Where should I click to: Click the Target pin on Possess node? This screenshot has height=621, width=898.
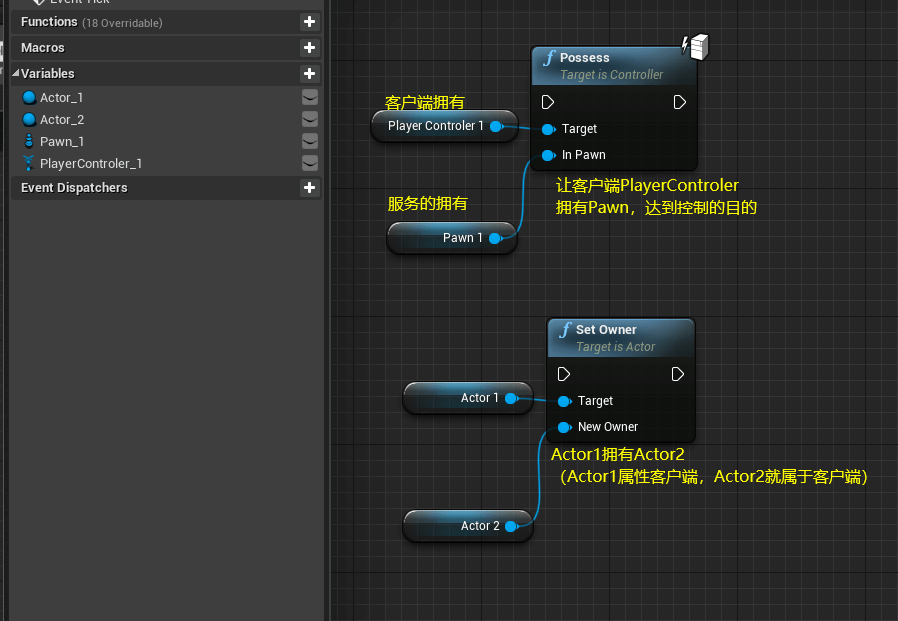click(x=548, y=129)
